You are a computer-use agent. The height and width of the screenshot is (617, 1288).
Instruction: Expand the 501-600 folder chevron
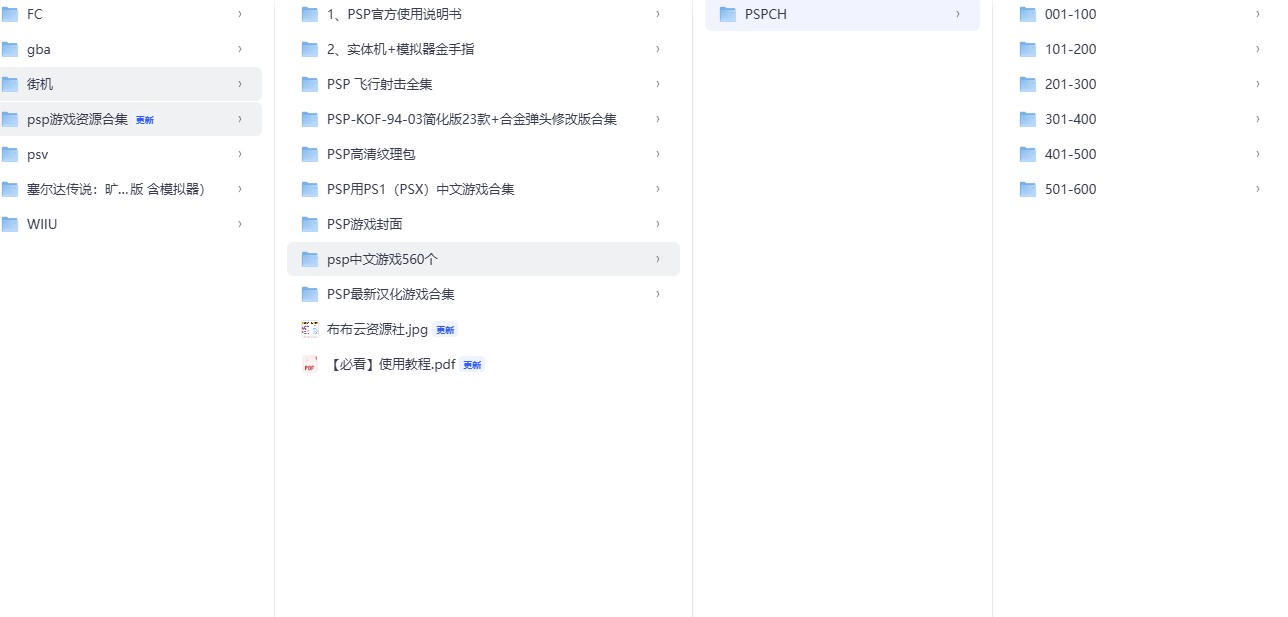tap(1257, 189)
